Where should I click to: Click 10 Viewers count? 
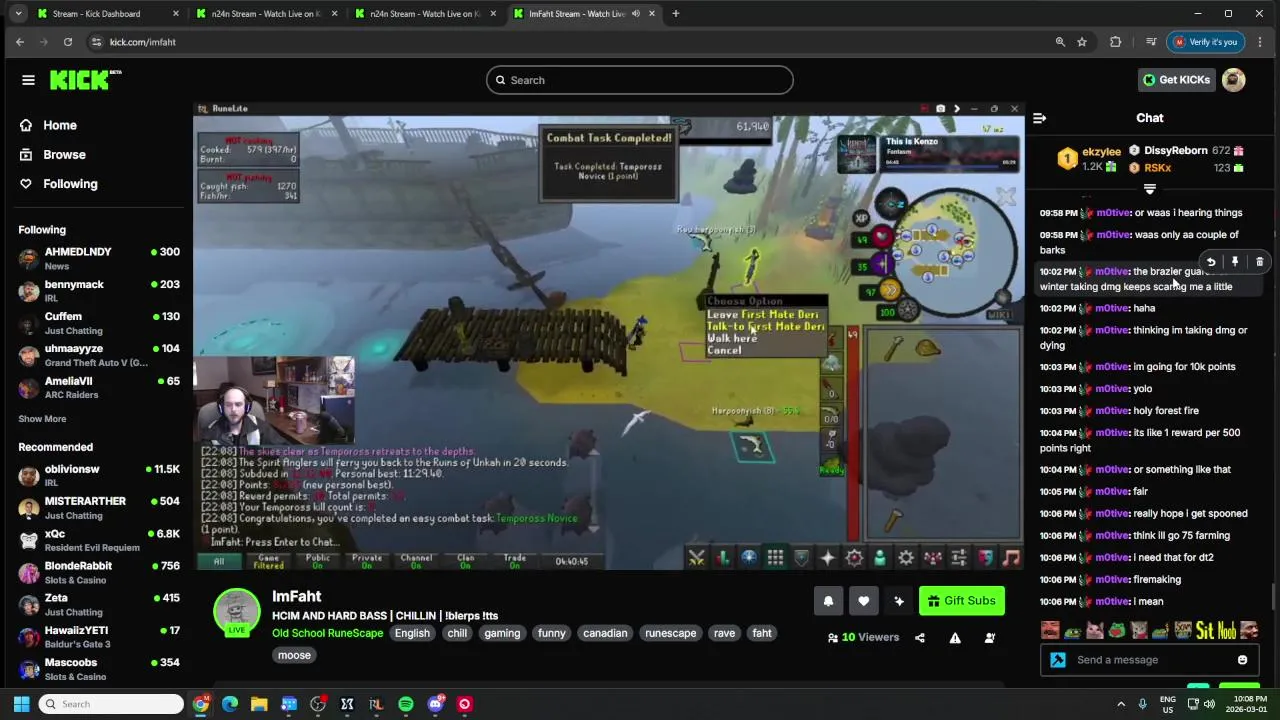click(x=863, y=637)
